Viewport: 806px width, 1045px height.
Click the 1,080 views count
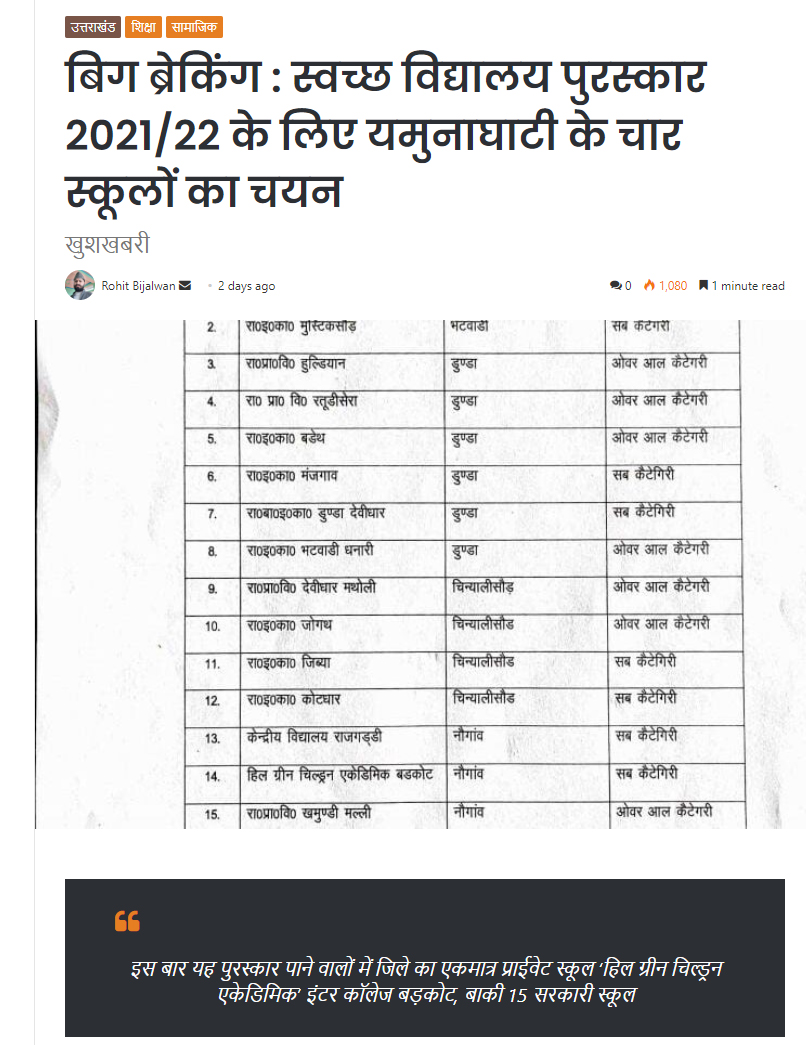pyautogui.click(x=673, y=286)
